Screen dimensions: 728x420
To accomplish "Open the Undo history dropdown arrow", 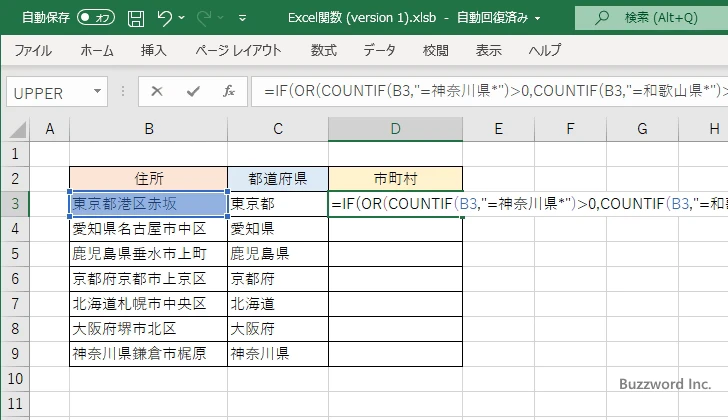I will coord(182,18).
